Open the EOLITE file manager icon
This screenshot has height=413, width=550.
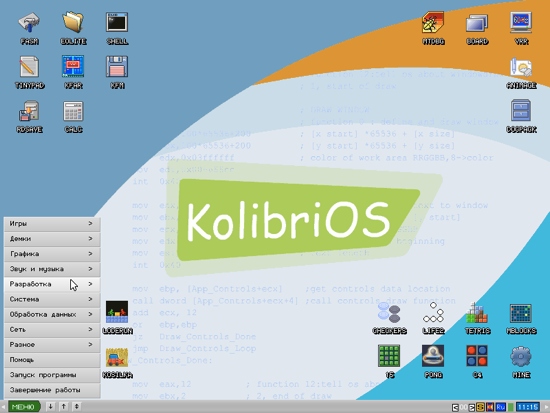click(x=73, y=28)
